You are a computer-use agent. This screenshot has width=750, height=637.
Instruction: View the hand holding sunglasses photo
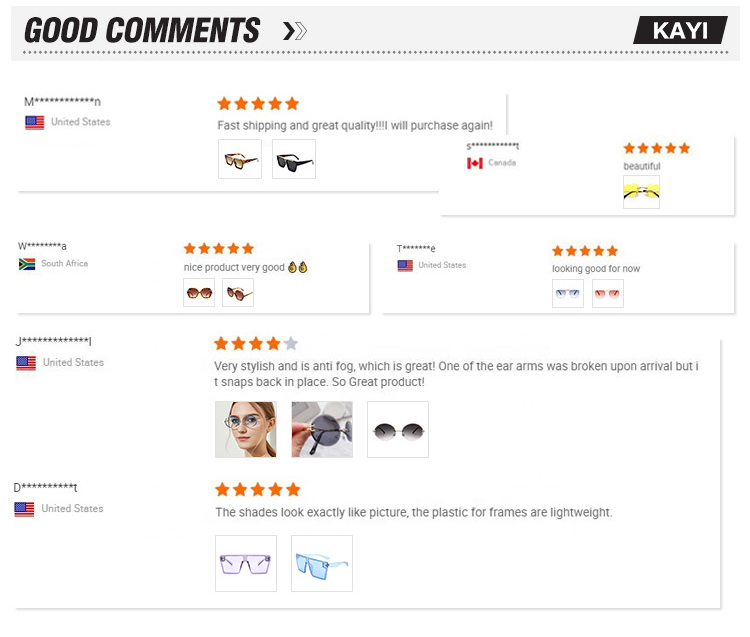tap(322, 429)
